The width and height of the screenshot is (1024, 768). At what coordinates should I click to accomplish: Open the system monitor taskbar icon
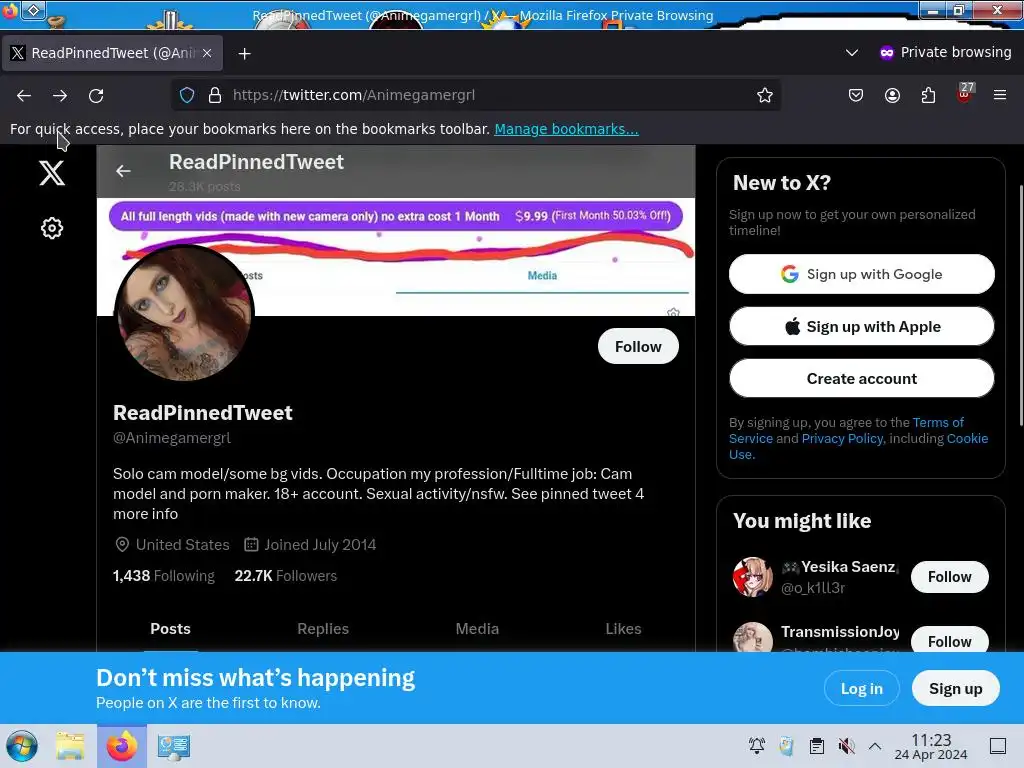(174, 746)
